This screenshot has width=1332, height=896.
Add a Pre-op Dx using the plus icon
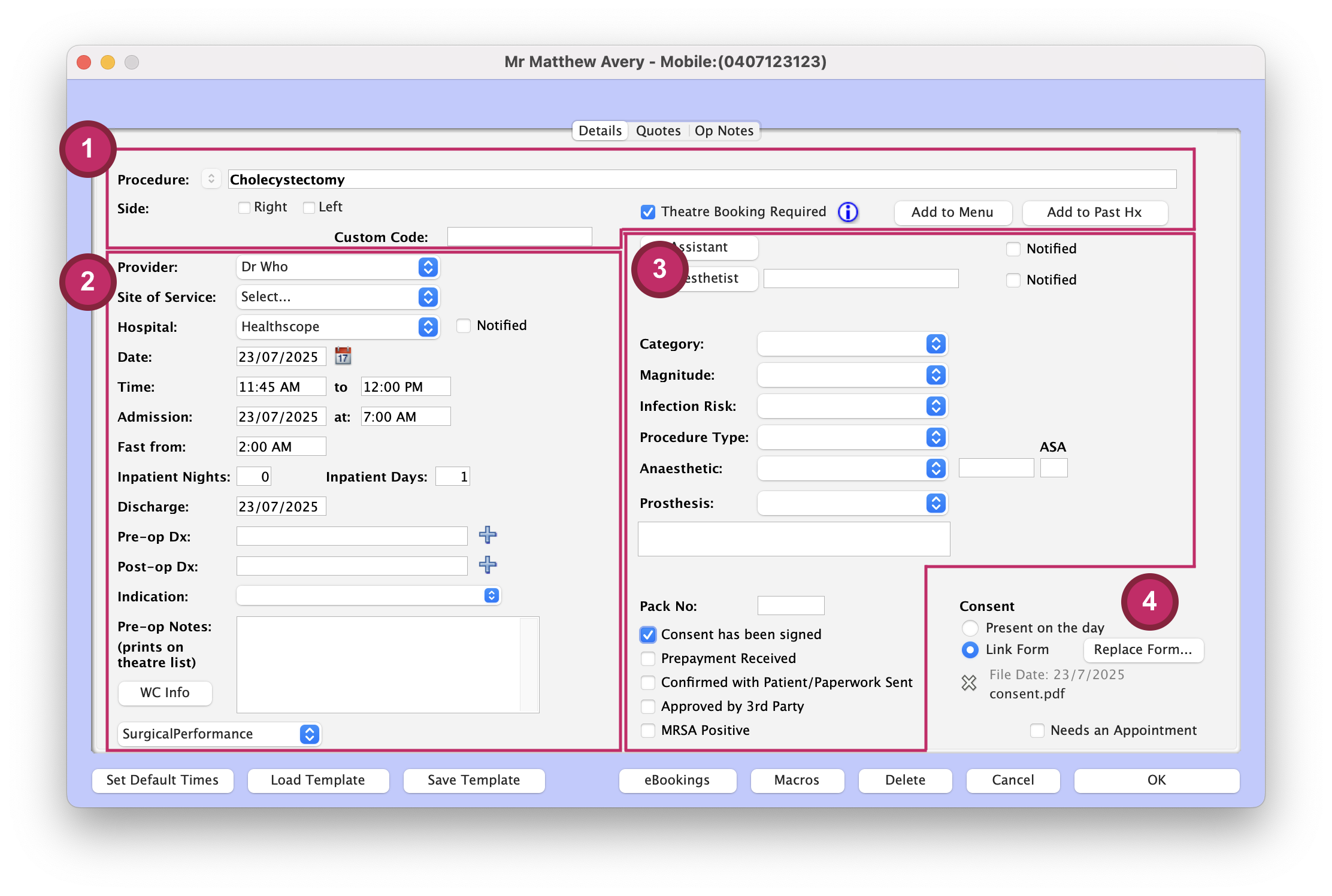pos(488,535)
